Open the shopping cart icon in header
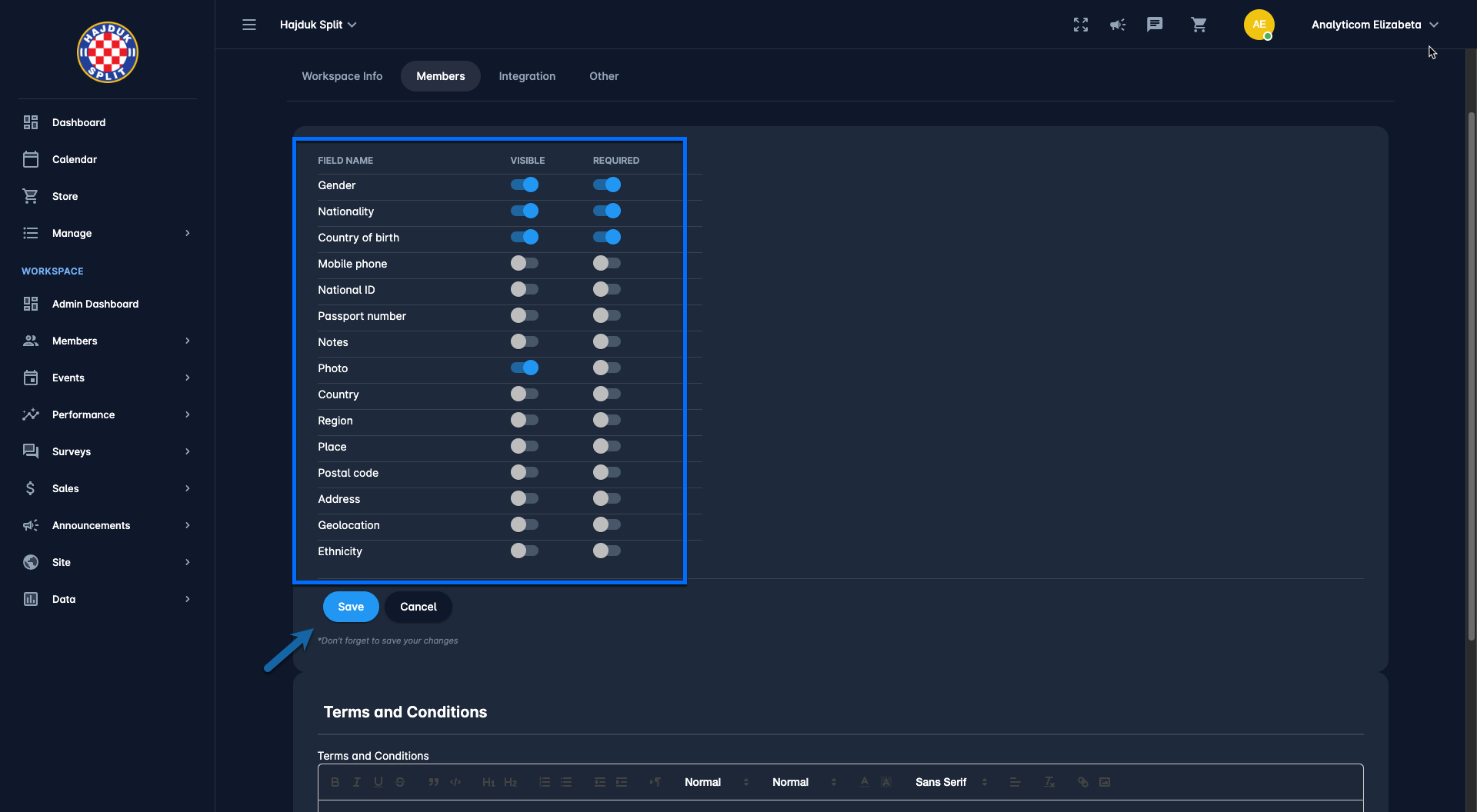The height and width of the screenshot is (812, 1477). pos(1199,25)
